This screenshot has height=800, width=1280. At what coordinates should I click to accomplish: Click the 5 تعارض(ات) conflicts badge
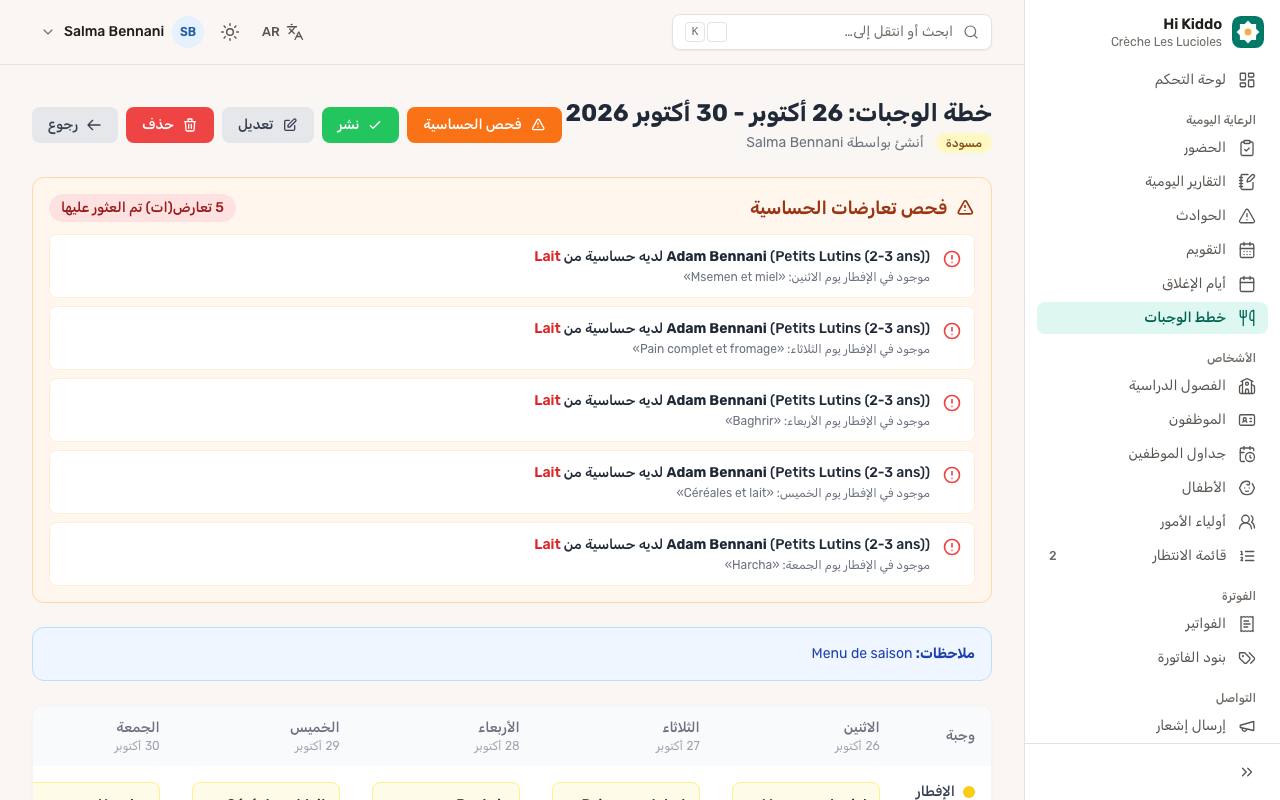click(x=143, y=208)
